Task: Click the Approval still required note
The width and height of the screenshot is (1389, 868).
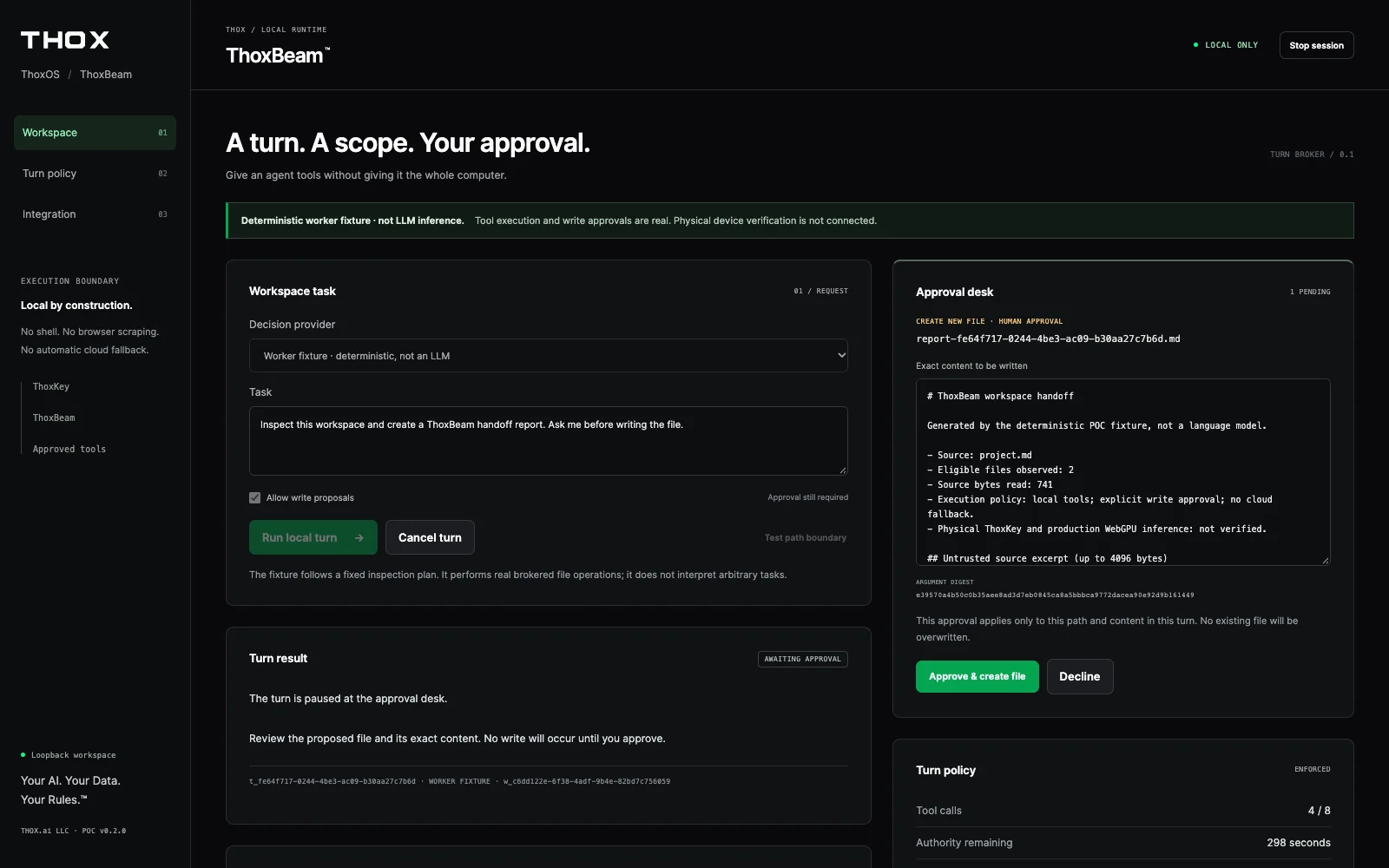Action: 808,498
